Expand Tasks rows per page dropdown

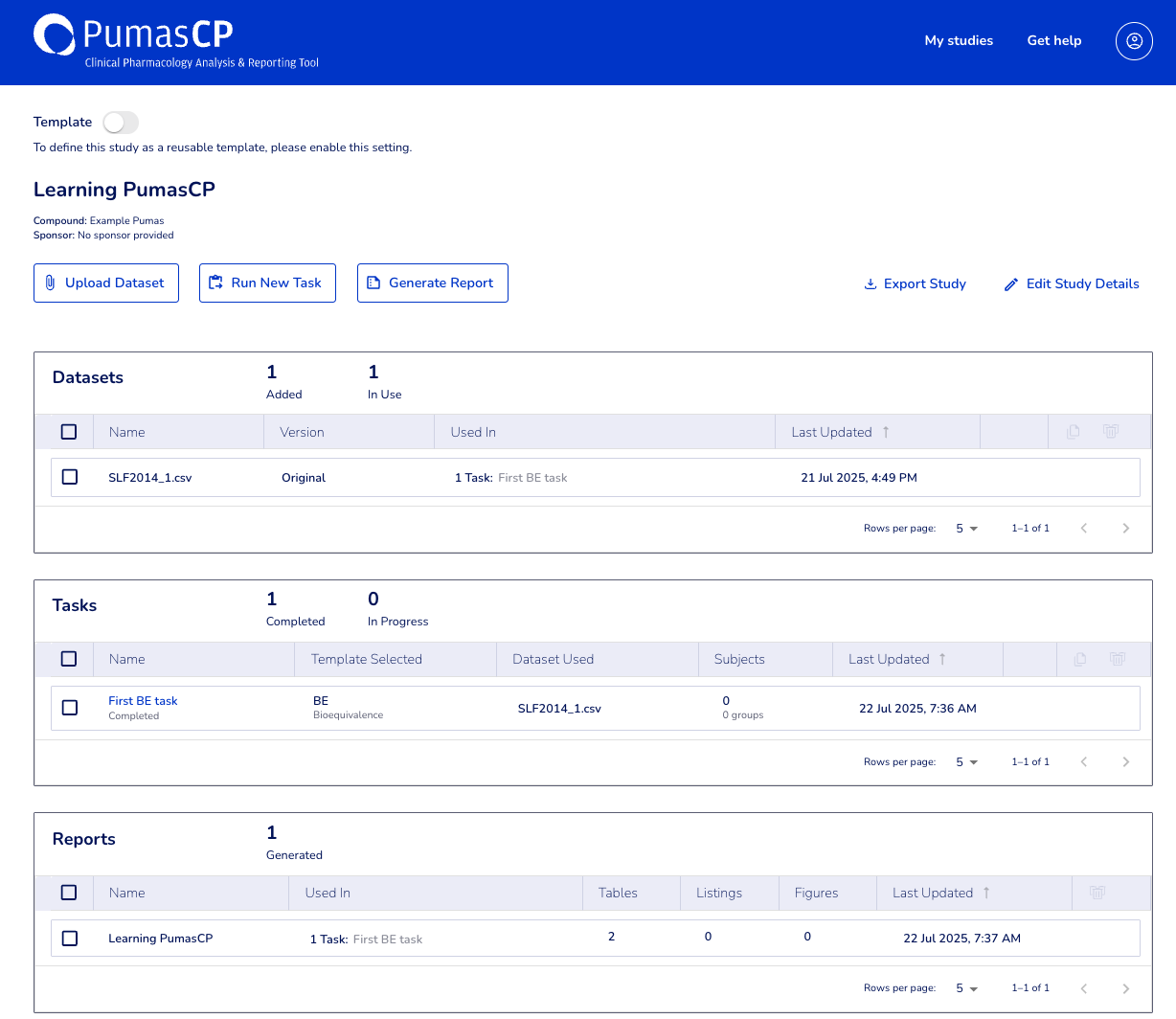click(966, 762)
